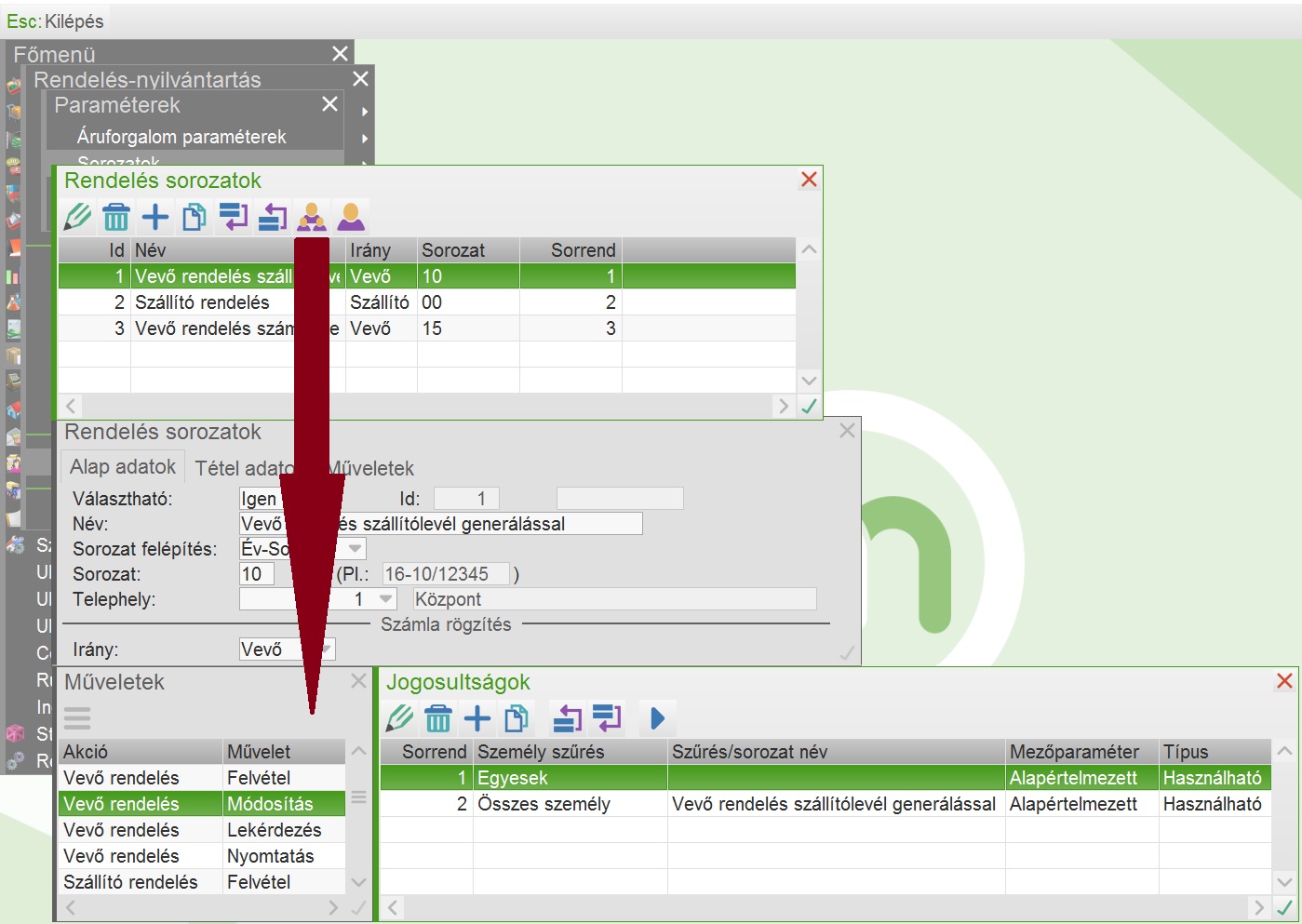
Task: Click scroll-right arrow of the Jogosultságok table
Action: click(x=1259, y=907)
